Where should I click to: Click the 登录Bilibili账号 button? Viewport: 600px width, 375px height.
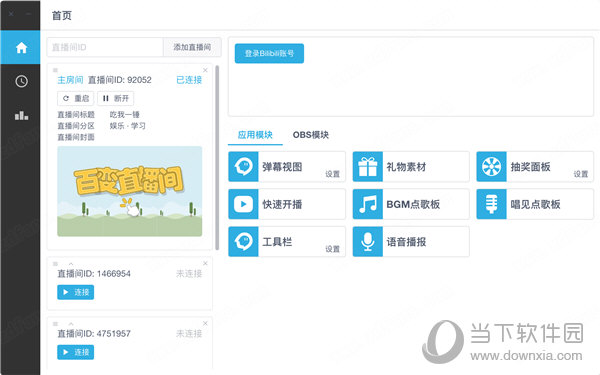[269, 53]
